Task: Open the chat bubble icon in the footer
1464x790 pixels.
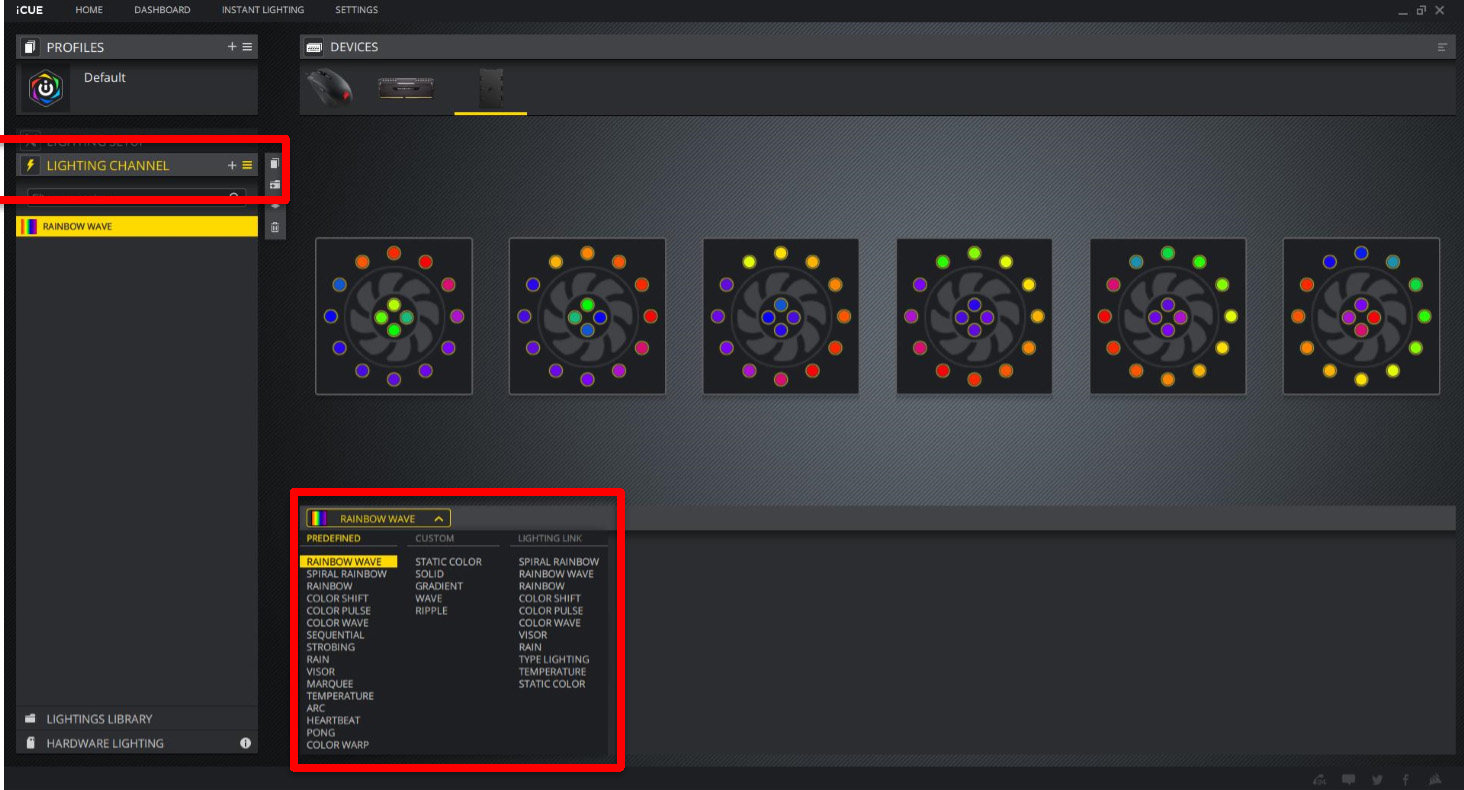Action: pyautogui.click(x=1349, y=779)
